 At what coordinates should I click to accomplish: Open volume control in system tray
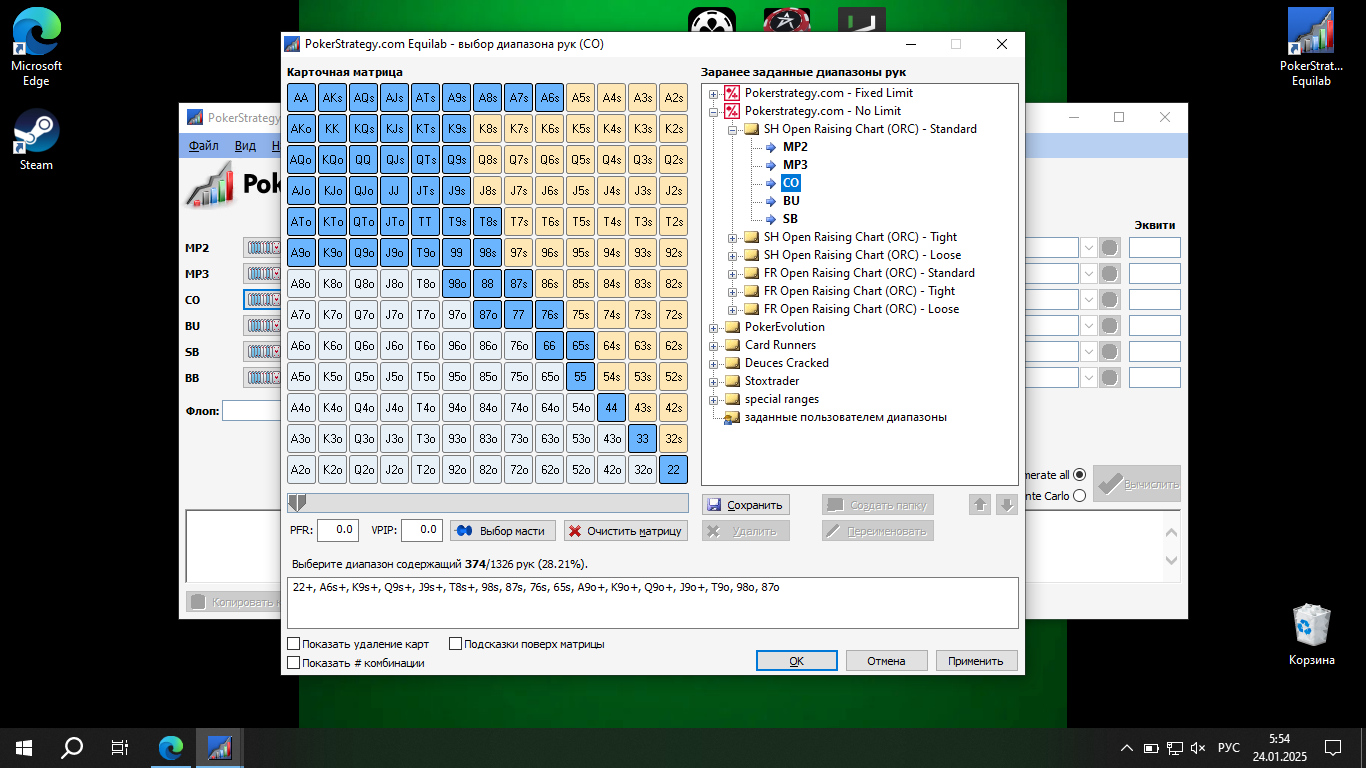click(1198, 748)
